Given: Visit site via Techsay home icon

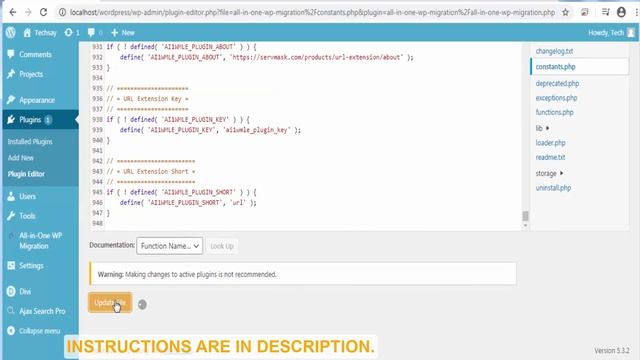Looking at the screenshot, I should tap(40, 33).
